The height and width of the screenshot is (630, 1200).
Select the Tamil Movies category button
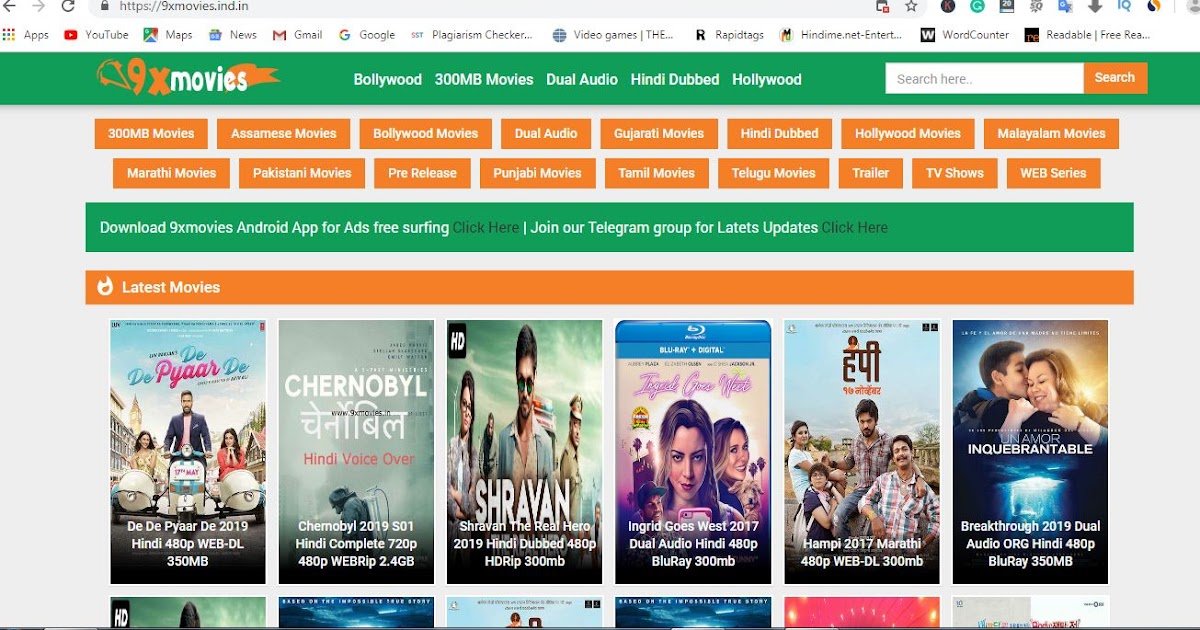(657, 173)
